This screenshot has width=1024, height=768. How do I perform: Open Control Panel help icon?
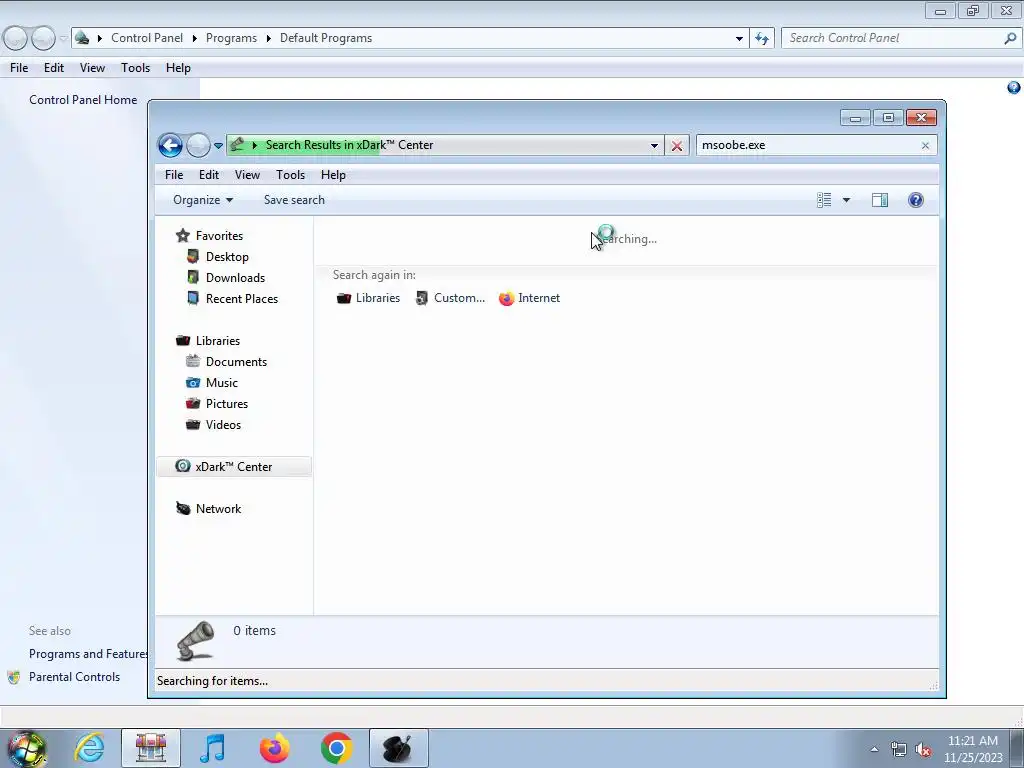pyautogui.click(x=1014, y=88)
